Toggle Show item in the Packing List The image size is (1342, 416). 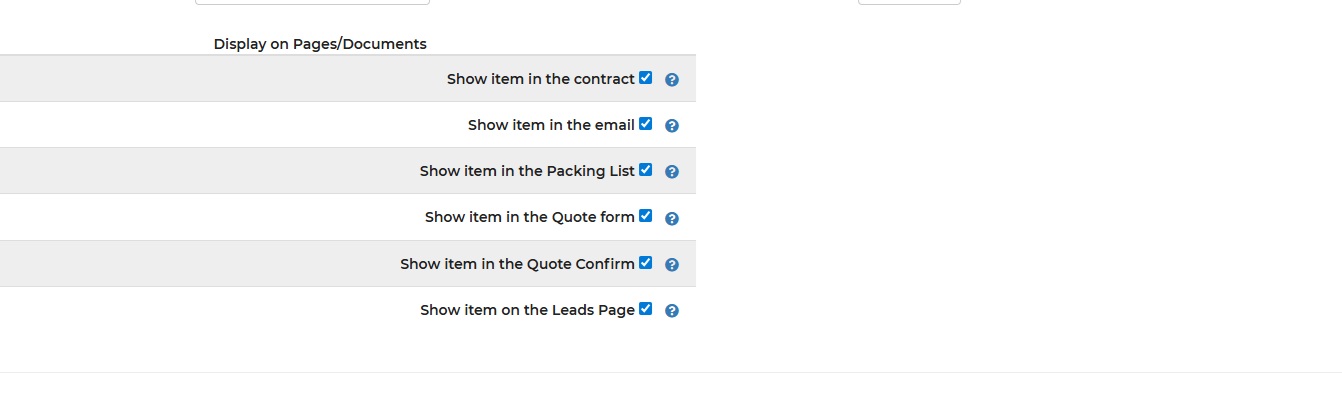pyautogui.click(x=645, y=169)
